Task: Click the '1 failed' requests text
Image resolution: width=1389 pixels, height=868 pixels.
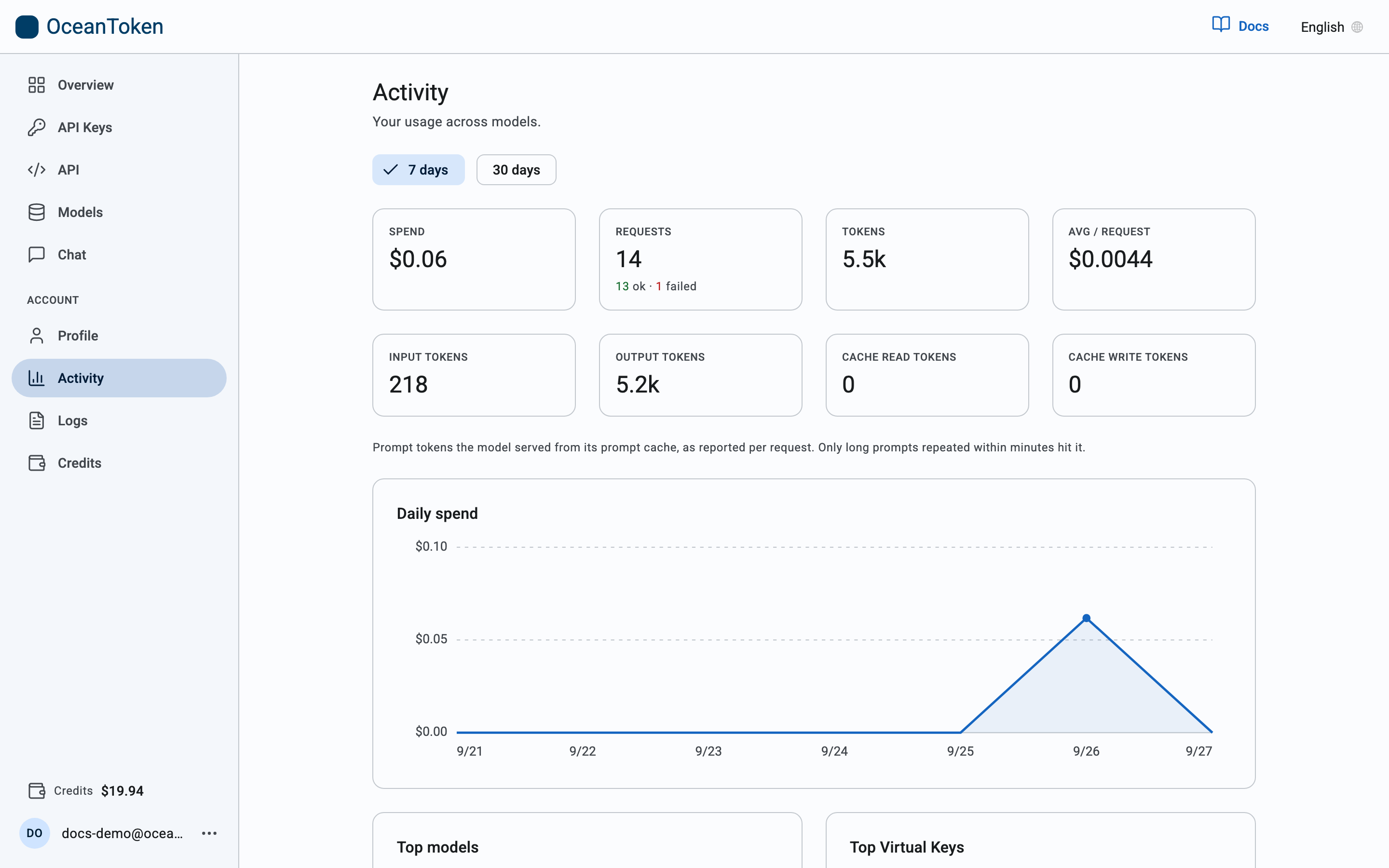Action: pyautogui.click(x=676, y=286)
